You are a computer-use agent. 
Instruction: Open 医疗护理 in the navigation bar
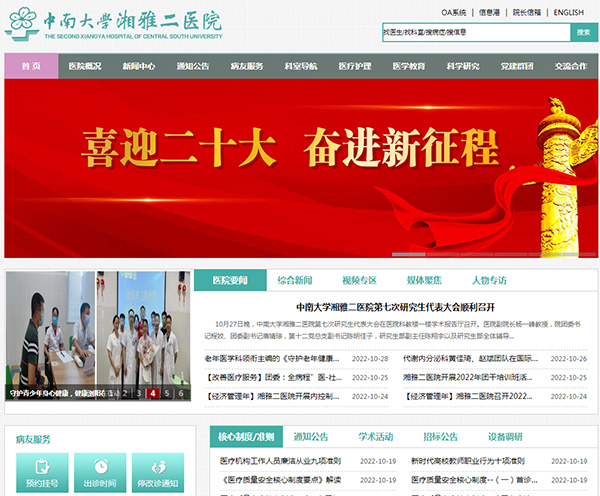[355, 66]
